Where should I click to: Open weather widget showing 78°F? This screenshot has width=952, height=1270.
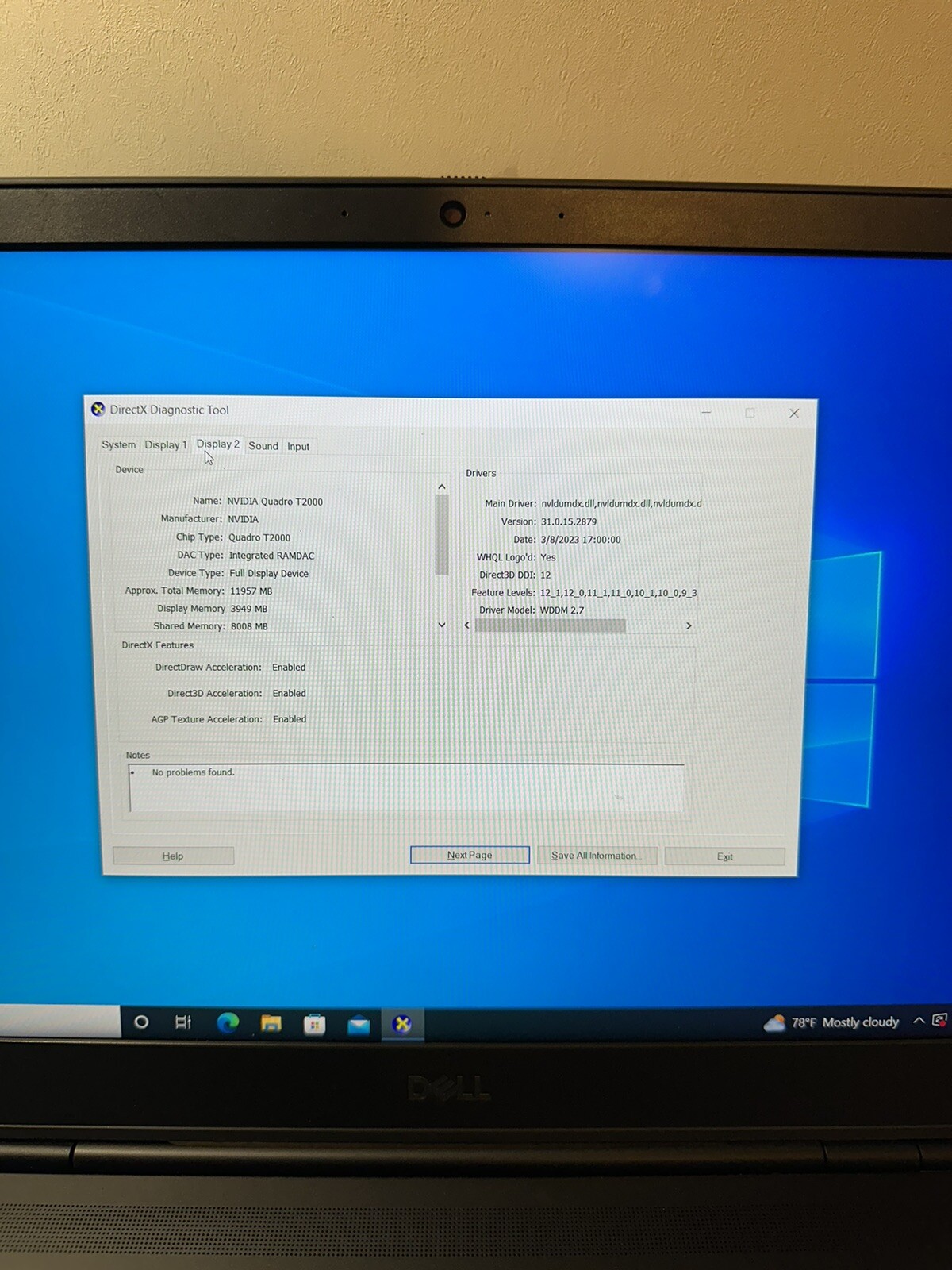(x=831, y=1022)
